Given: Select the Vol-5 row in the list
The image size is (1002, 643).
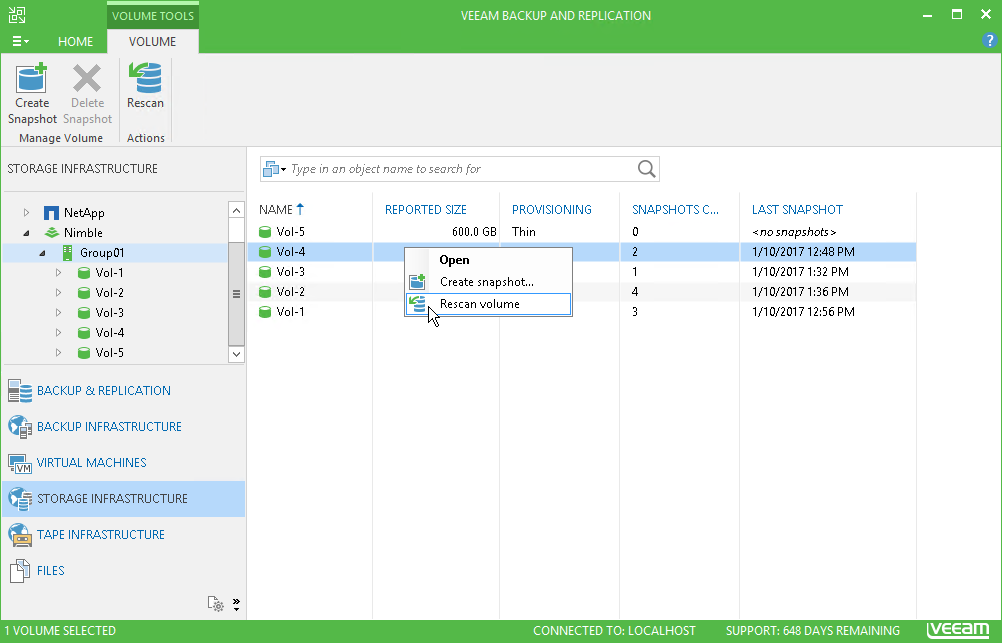Looking at the screenshot, I should point(582,232).
